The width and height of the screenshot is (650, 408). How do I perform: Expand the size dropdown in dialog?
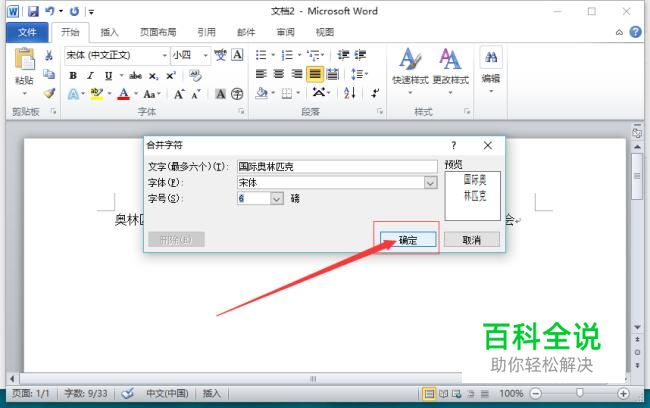tap(277, 198)
